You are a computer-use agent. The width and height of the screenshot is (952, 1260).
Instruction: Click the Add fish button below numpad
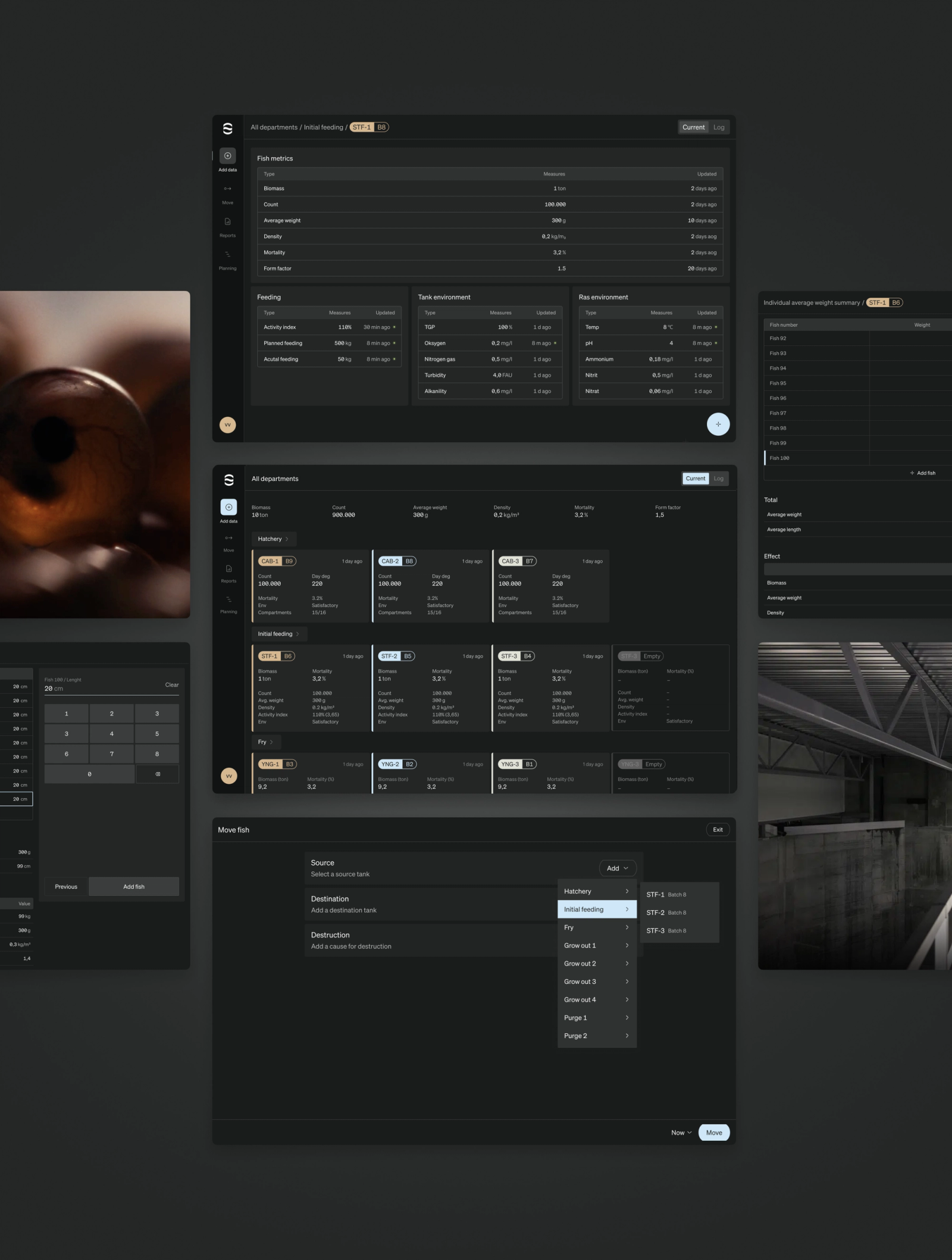(134, 887)
